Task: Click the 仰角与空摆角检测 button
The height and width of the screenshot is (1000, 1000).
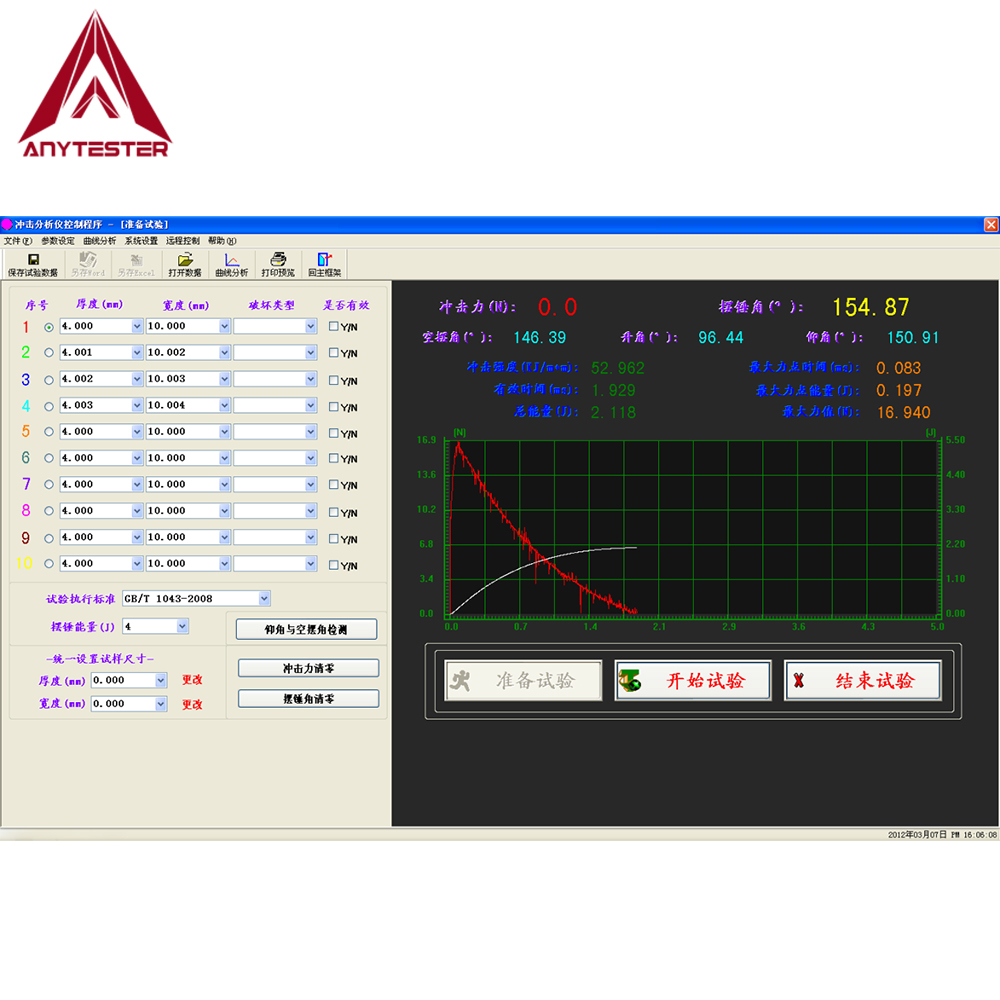Action: [306, 629]
